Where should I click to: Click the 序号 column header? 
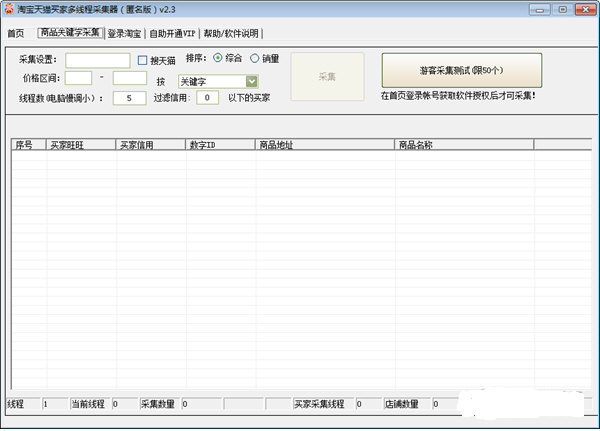pos(29,145)
